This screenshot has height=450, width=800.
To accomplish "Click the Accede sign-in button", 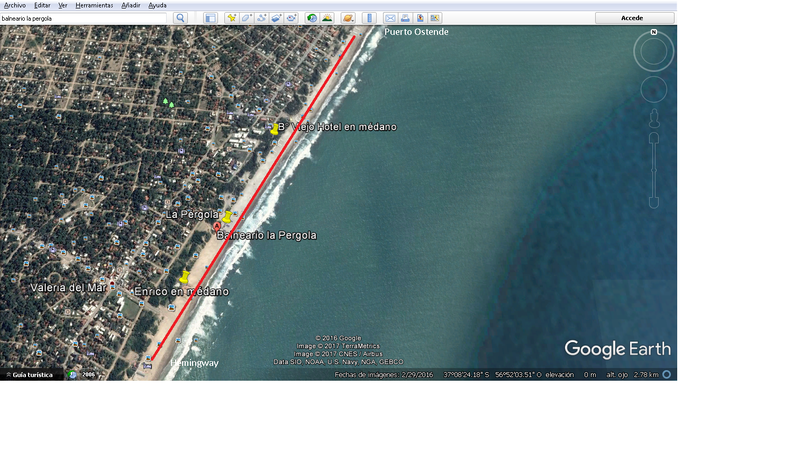I will (x=632, y=18).
